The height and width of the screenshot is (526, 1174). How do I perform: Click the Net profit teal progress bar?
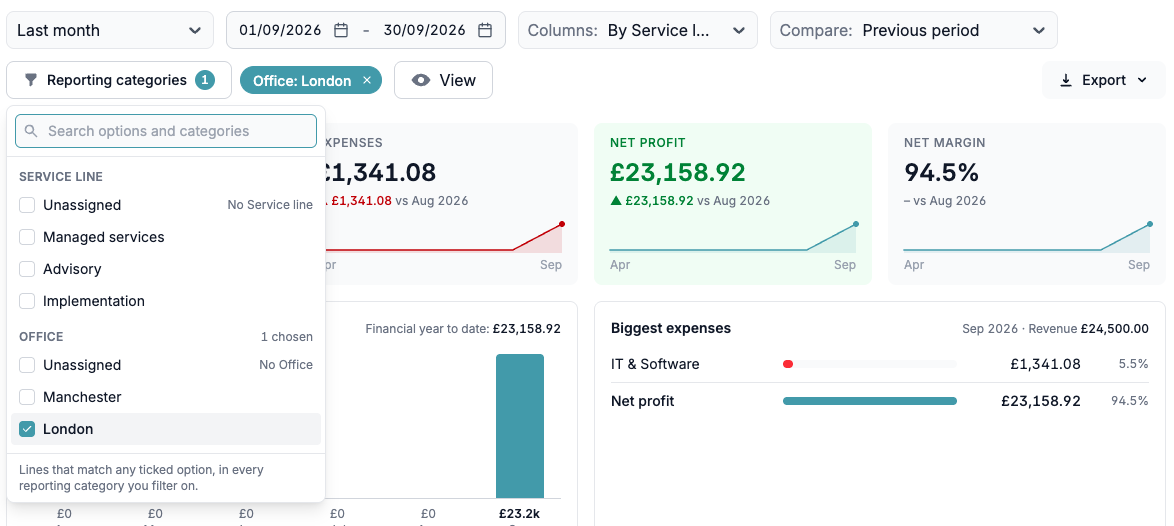tap(870, 401)
